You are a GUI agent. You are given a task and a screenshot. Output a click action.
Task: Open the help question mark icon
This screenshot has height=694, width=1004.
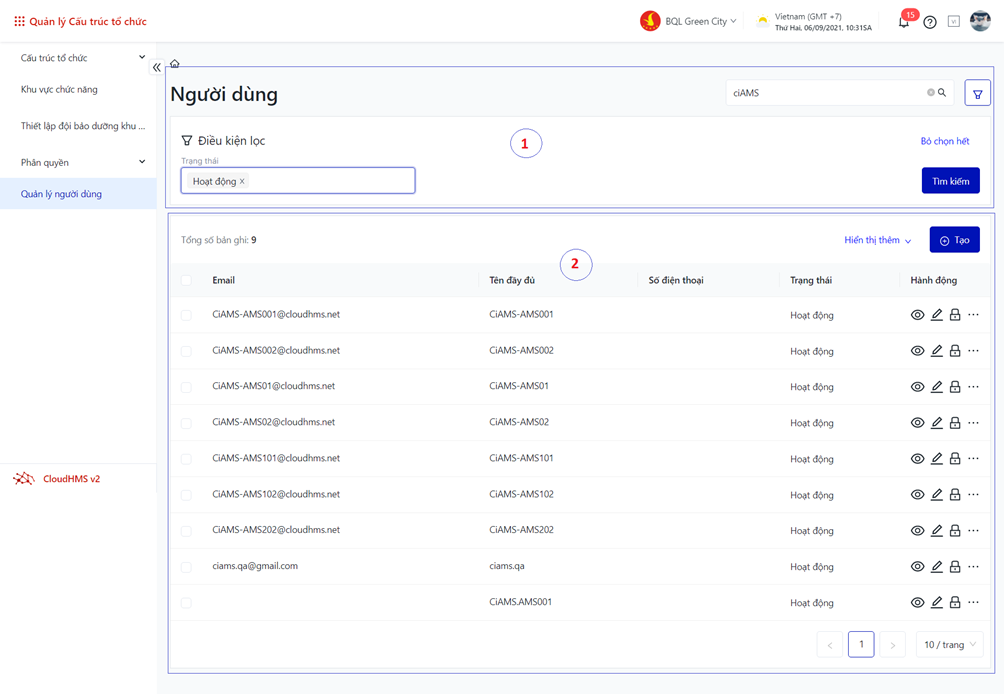coord(930,22)
